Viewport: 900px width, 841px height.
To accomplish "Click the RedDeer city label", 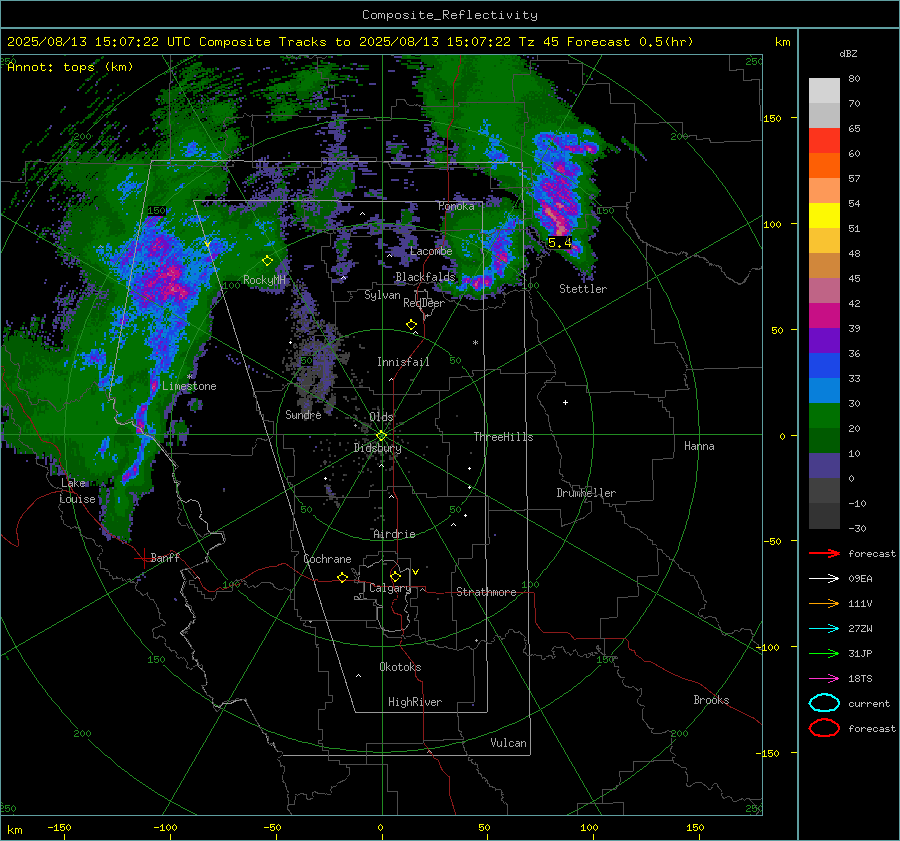I will [424, 303].
